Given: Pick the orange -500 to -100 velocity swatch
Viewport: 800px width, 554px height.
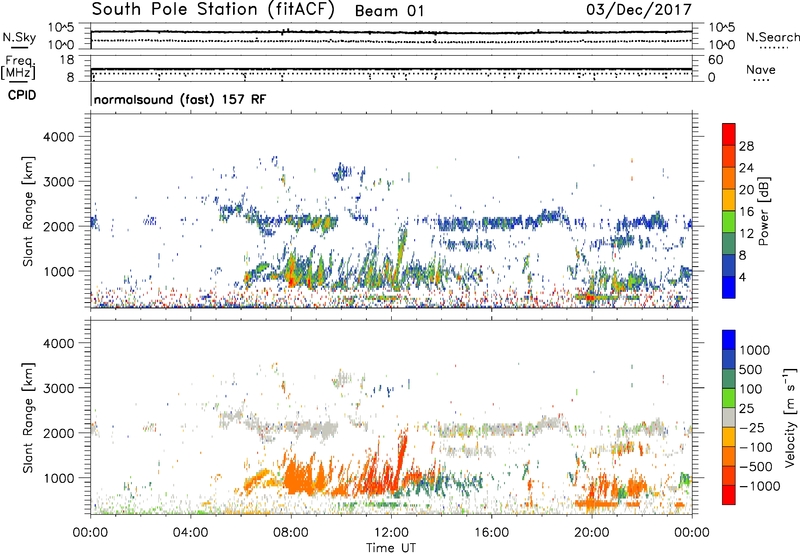Looking at the screenshot, I should pyautogui.click(x=729, y=456).
